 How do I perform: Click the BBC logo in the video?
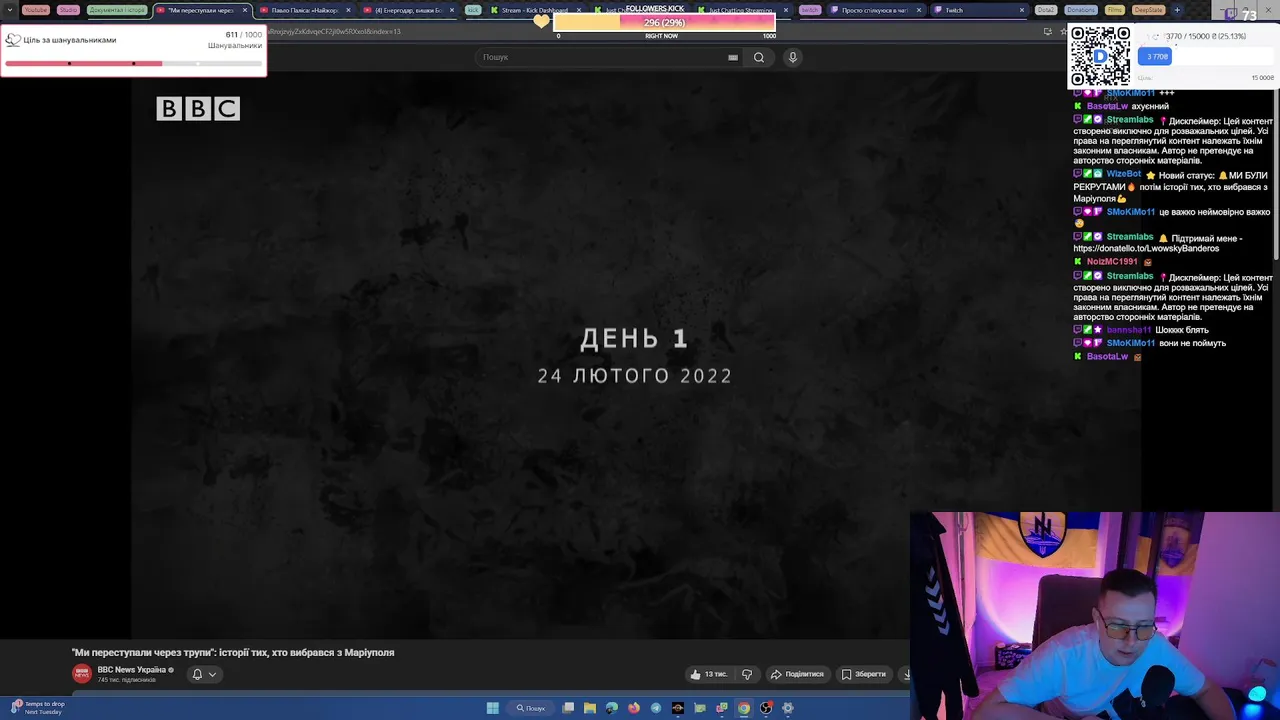point(198,108)
